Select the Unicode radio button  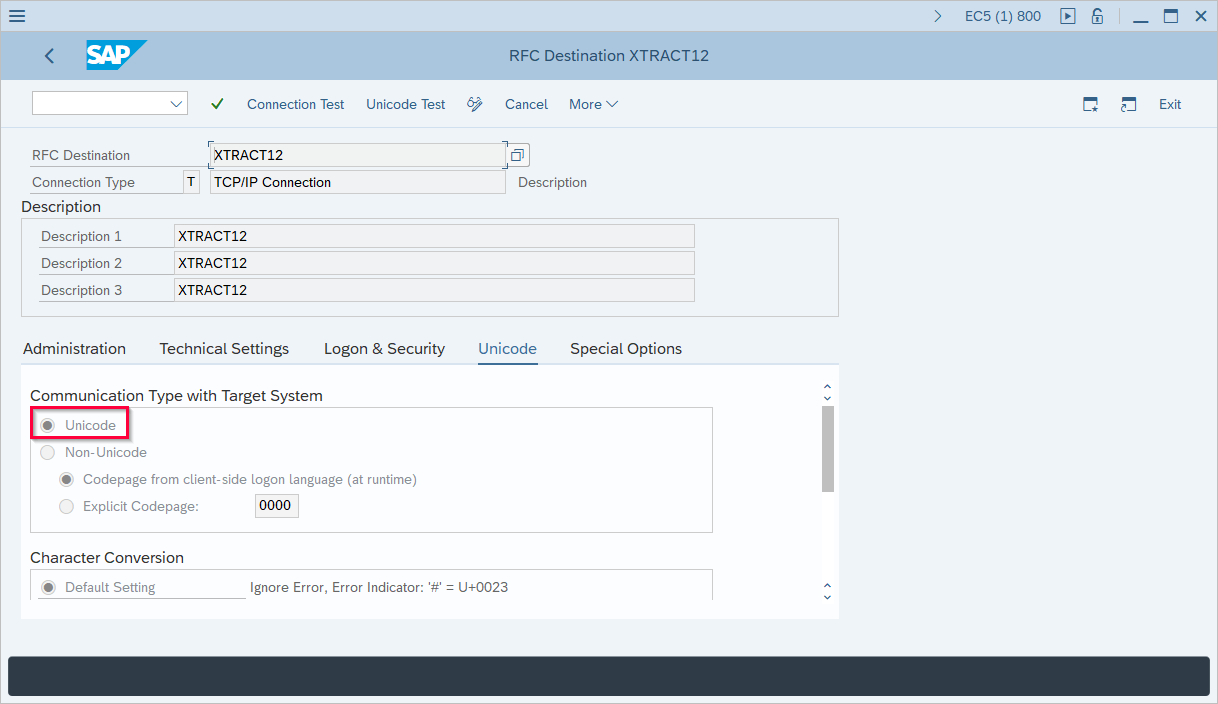pyautogui.click(x=48, y=425)
